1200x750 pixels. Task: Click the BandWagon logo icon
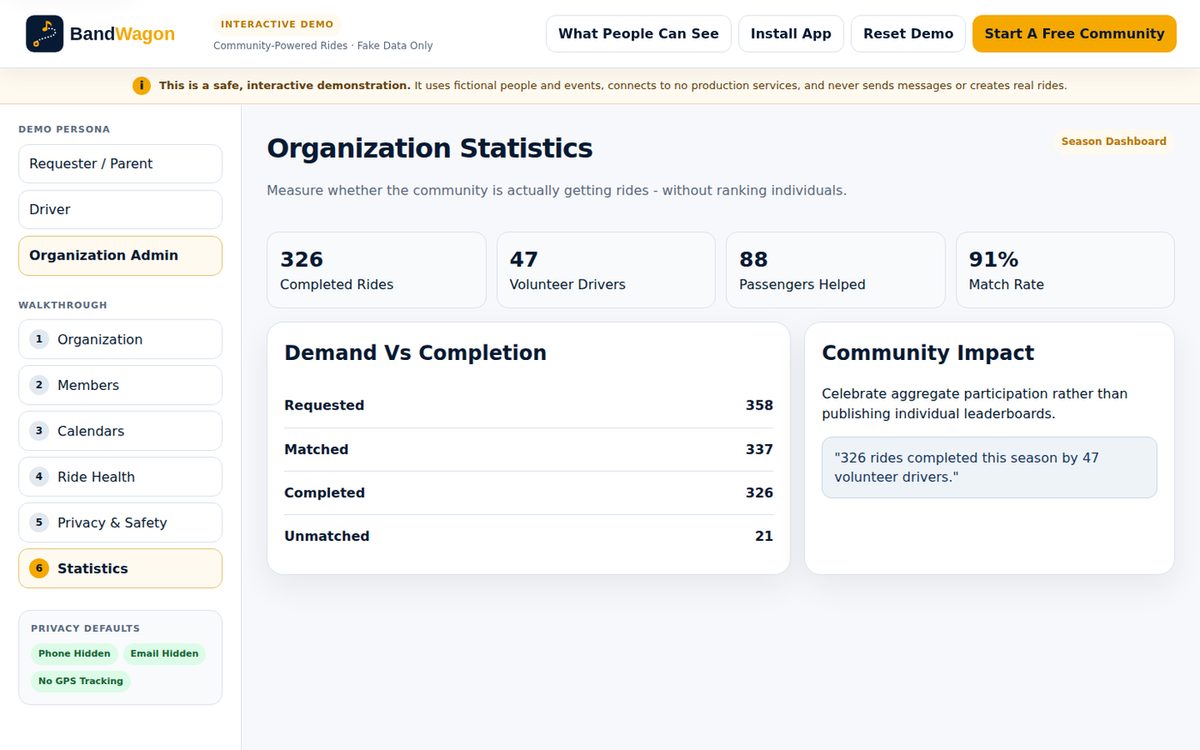coord(45,34)
